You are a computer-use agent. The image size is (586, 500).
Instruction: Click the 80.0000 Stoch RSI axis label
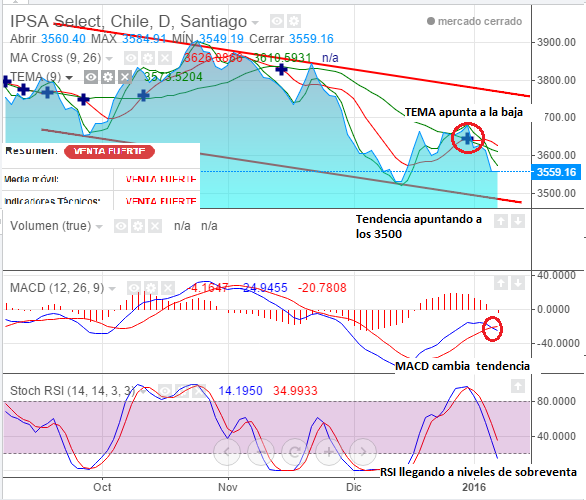point(556,401)
